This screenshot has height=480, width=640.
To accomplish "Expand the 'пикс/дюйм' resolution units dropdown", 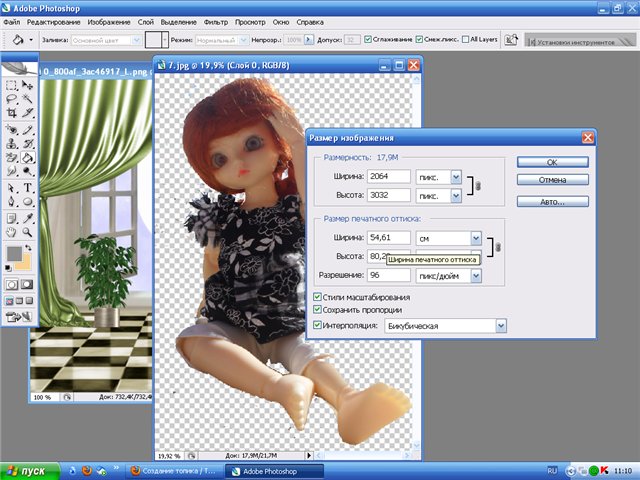I will click(x=476, y=276).
